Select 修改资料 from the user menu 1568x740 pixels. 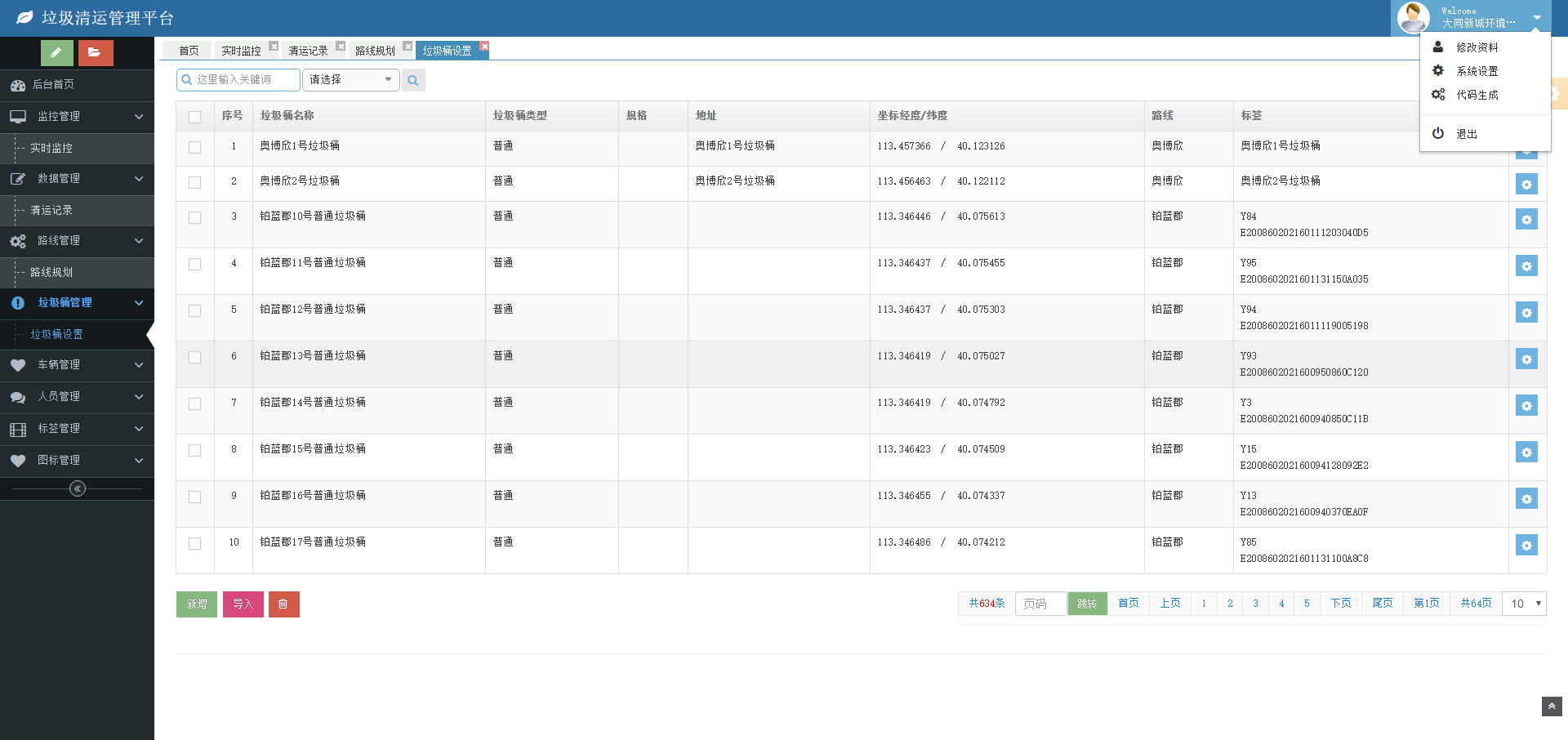tap(1486, 47)
